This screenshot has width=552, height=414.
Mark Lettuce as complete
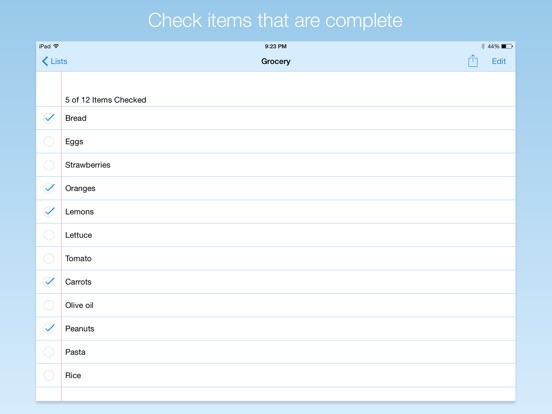pos(49,235)
